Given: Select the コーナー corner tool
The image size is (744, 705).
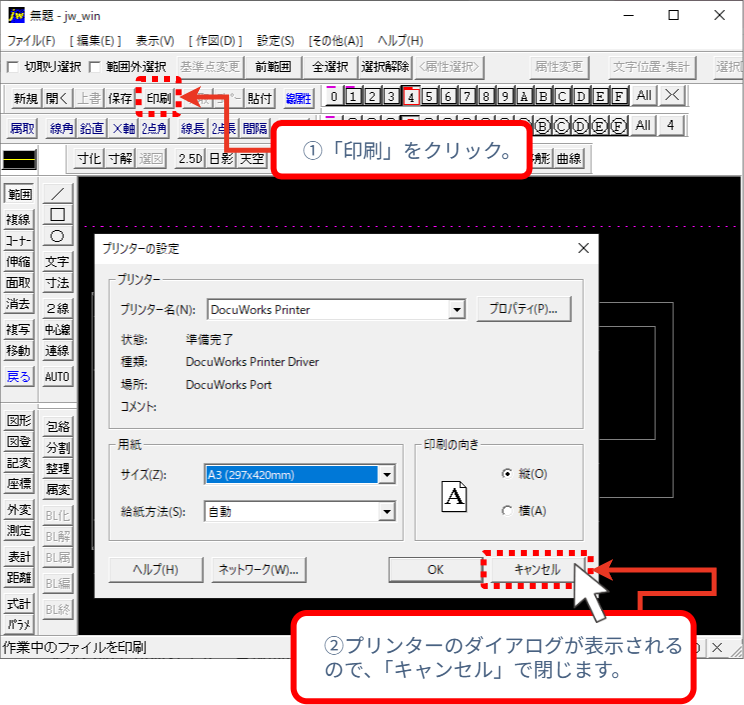Looking at the screenshot, I should point(19,241).
